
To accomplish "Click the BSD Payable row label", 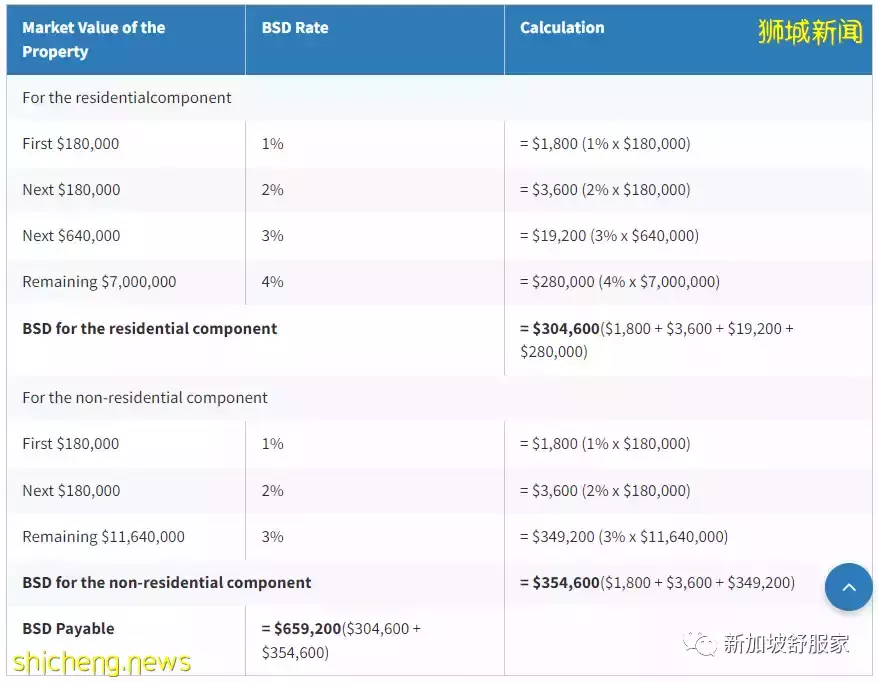I will 68,629.
